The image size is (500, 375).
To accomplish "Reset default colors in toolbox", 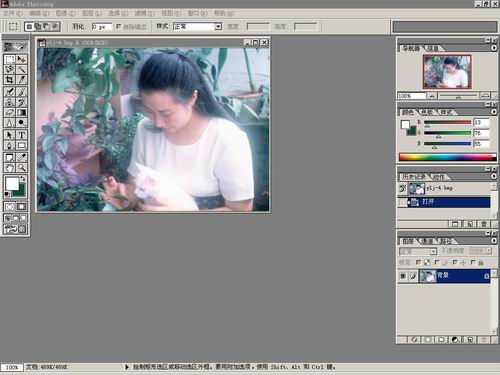I will click(x=7, y=195).
